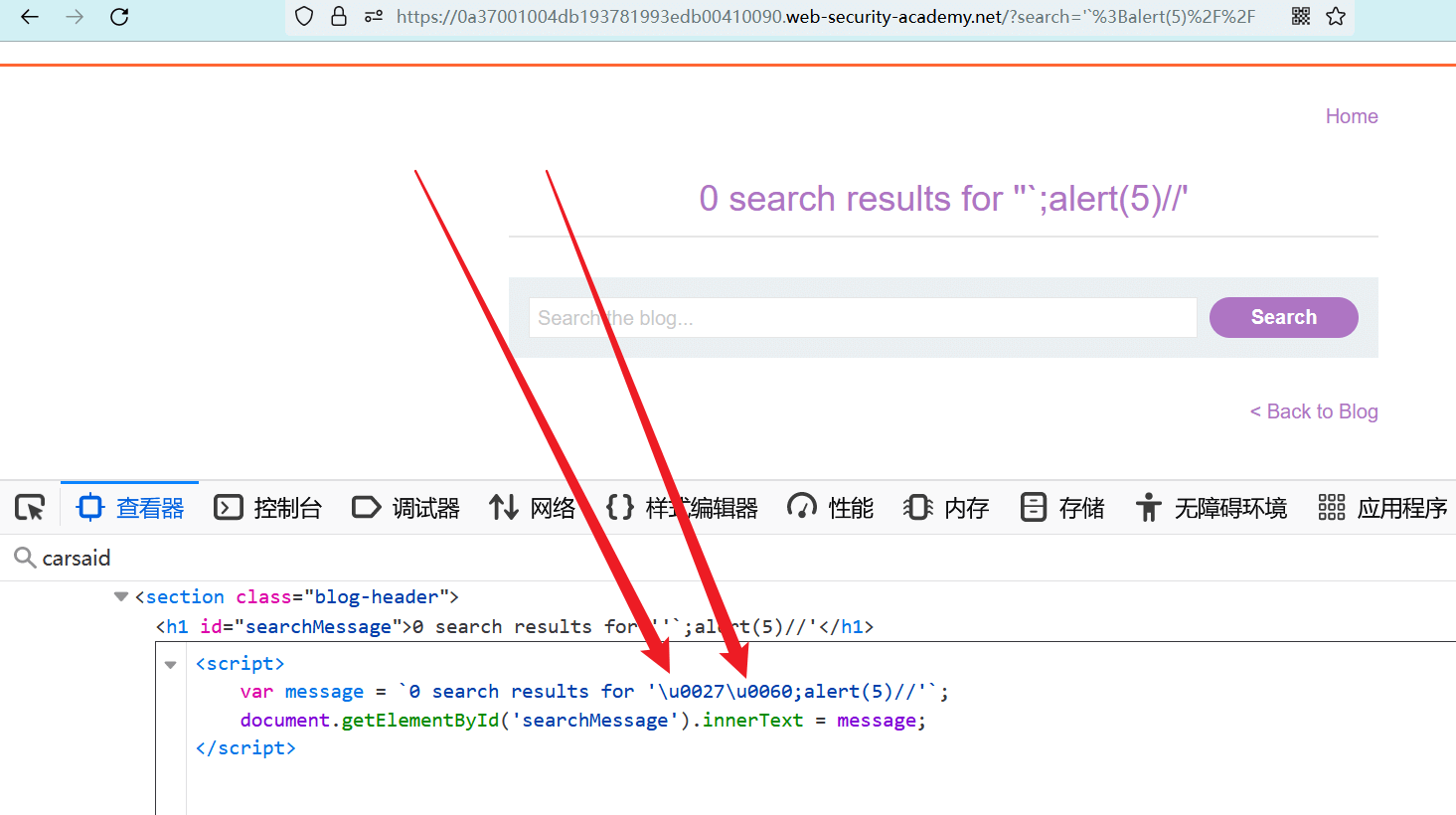Collapse the section blog-header node
The width and height of the screenshot is (1456, 815).
pos(121,597)
